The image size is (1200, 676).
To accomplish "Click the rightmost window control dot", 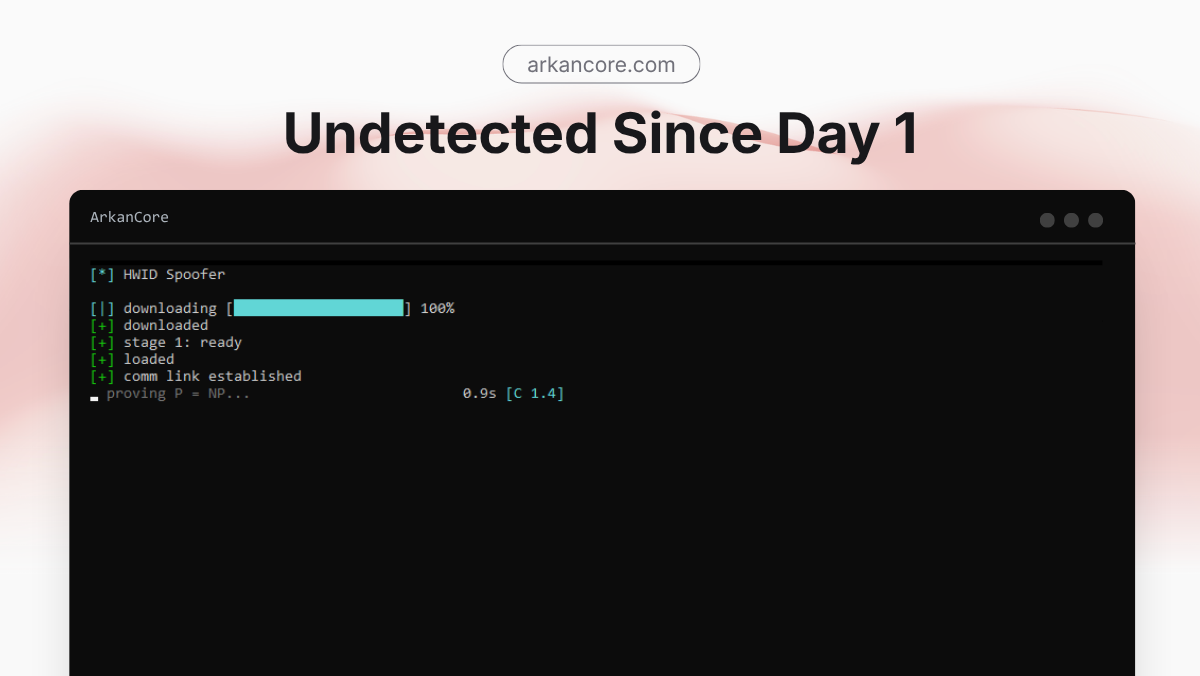I will [1095, 220].
